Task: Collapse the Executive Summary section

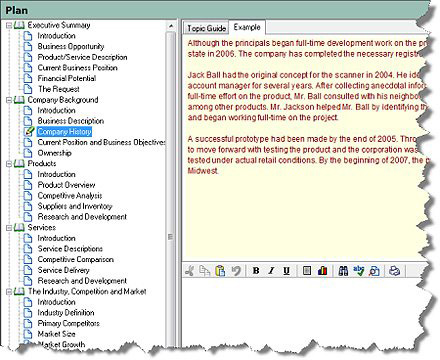Action: [9, 25]
